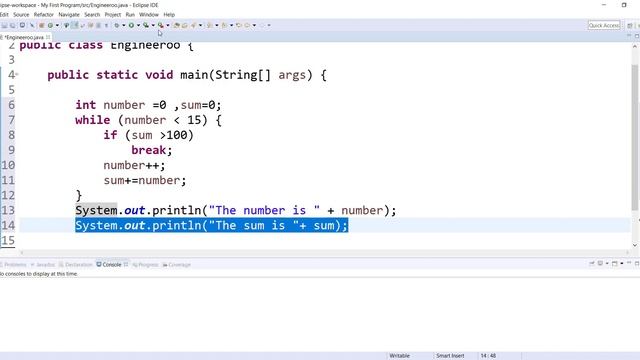
Task: Click 'while (number < 15) {' code line
Action: (148, 120)
